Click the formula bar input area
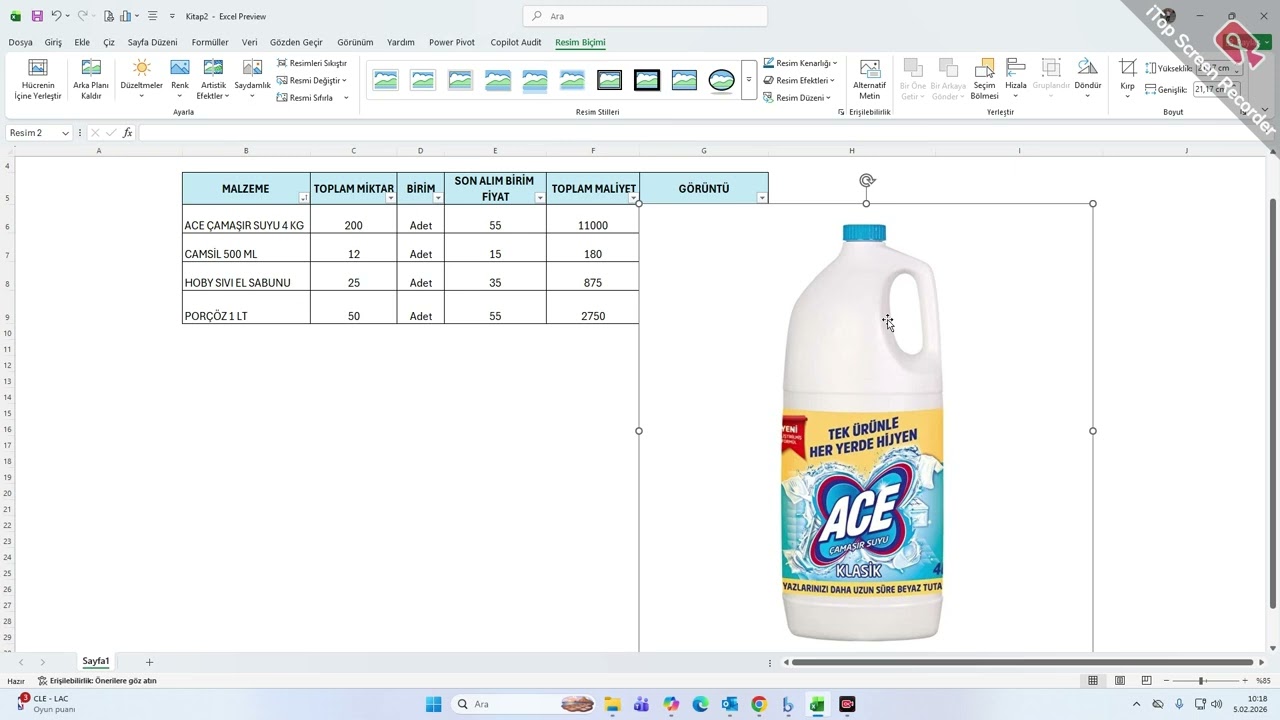 pos(700,133)
